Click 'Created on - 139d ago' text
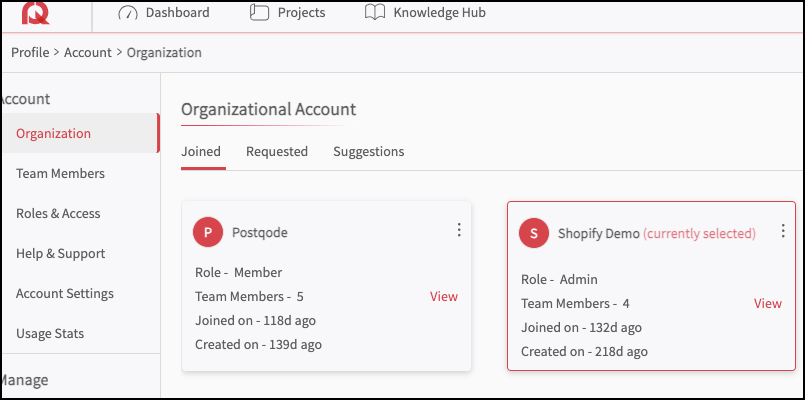Image resolution: width=805 pixels, height=400 pixels. pyautogui.click(x=258, y=345)
